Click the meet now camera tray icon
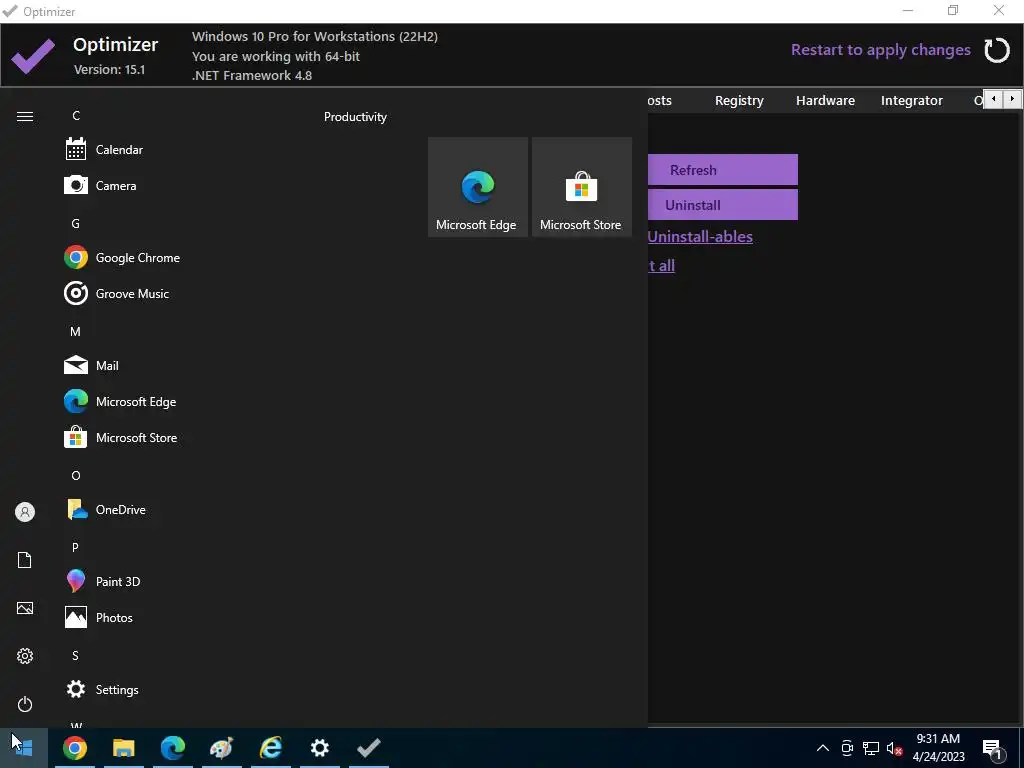 click(x=847, y=748)
